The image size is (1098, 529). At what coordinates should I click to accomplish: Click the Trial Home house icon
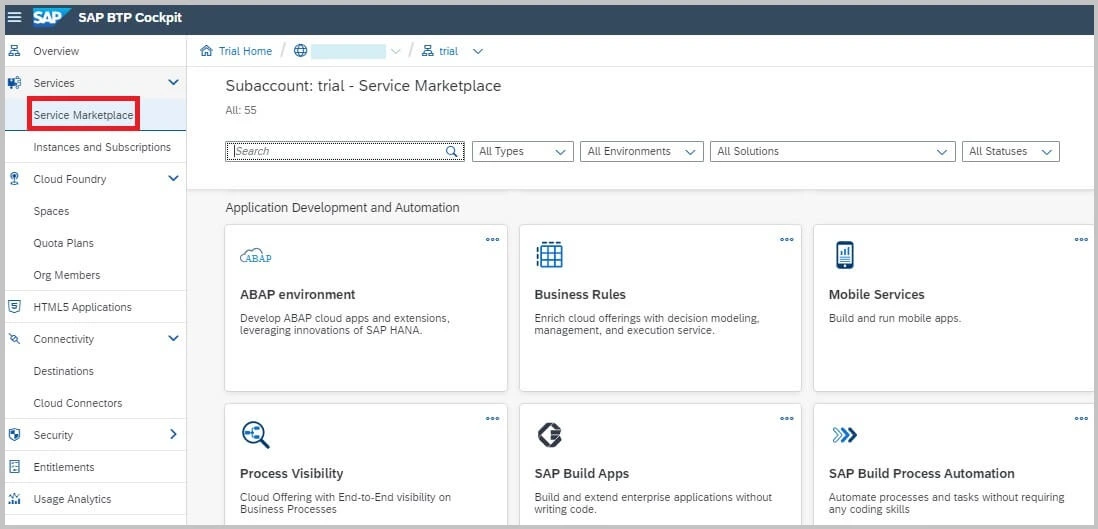tap(206, 51)
